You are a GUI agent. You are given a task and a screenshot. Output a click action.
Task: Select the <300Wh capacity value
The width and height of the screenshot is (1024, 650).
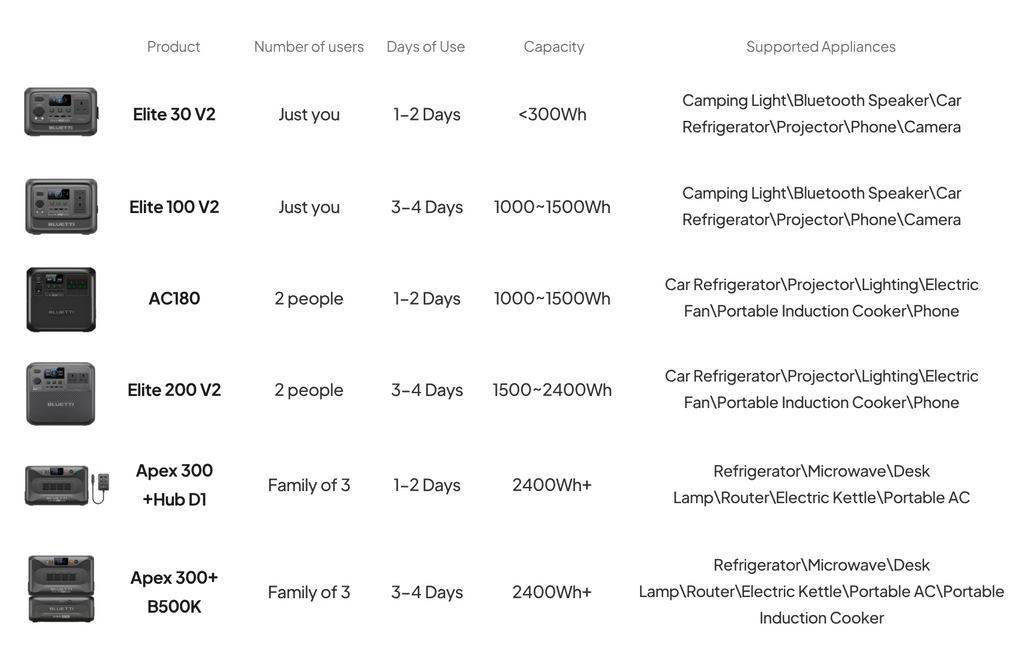552,114
